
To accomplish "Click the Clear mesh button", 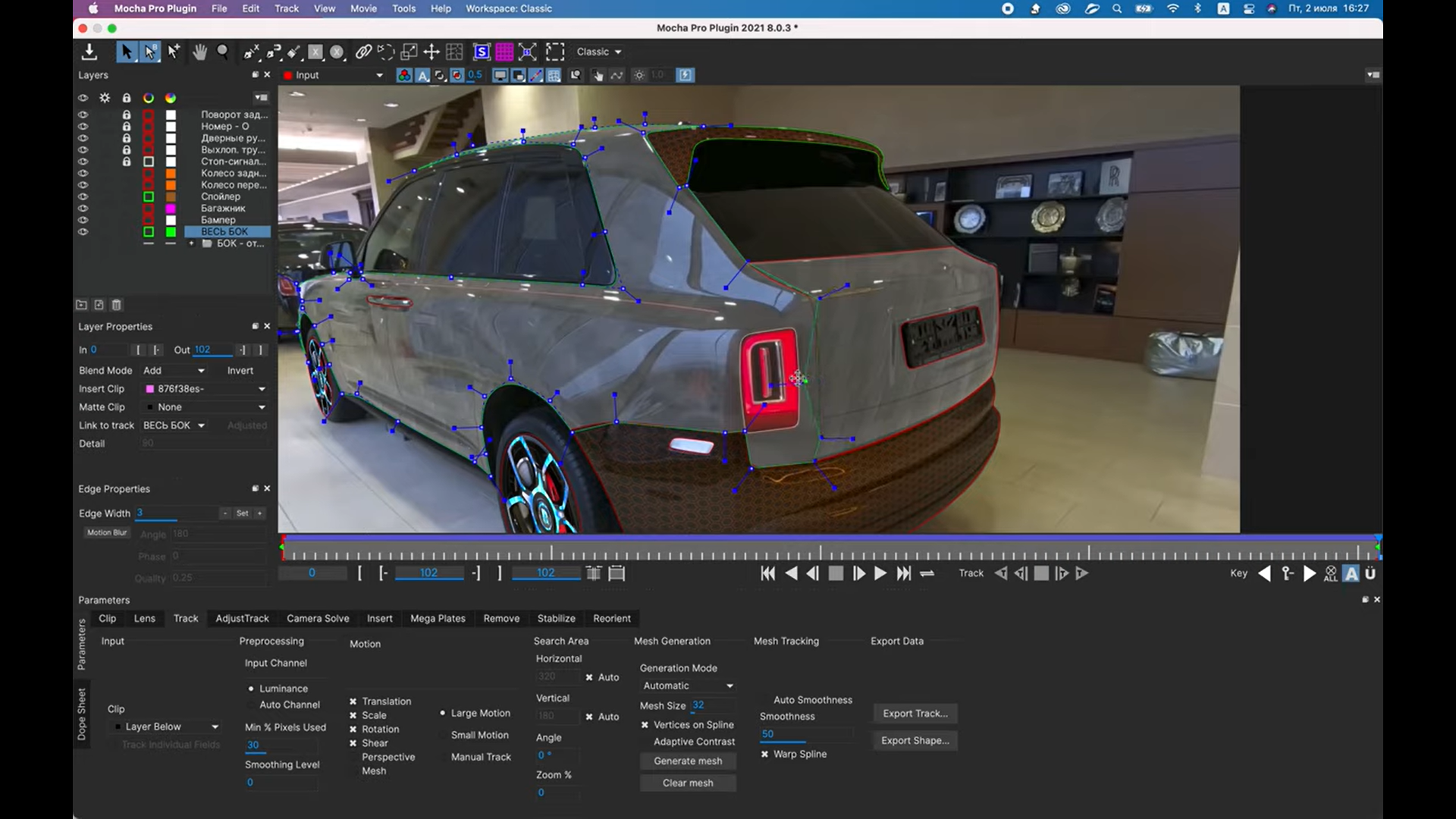I will pos(688,783).
